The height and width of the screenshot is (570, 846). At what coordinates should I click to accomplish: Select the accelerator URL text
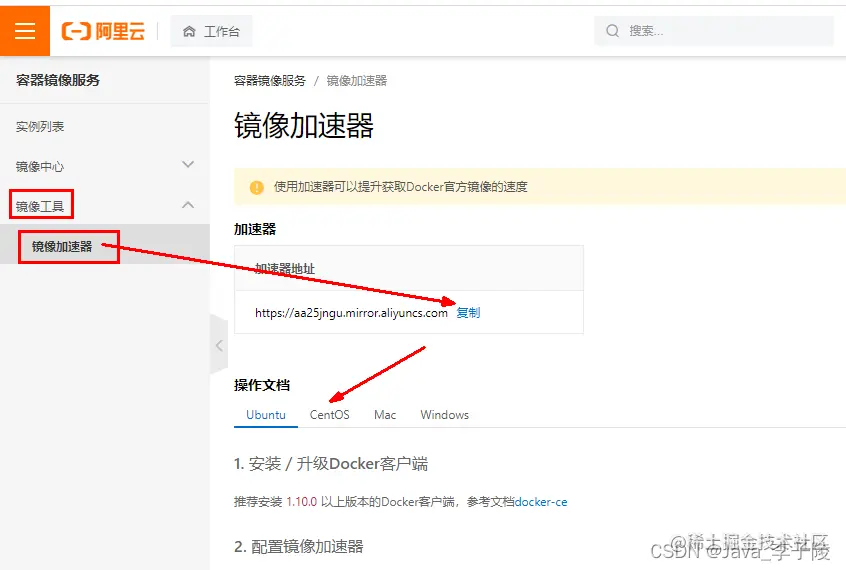pos(351,313)
